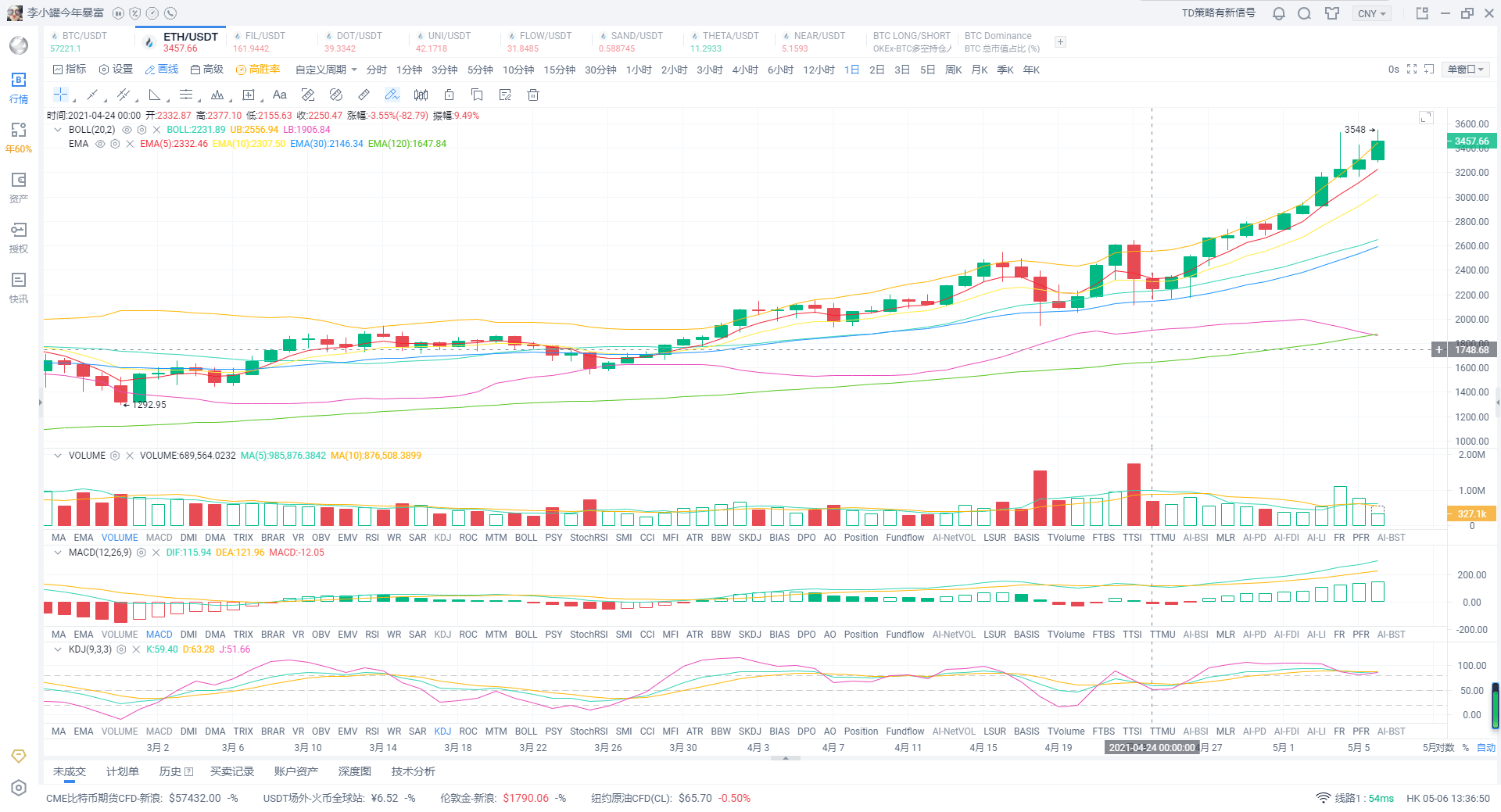Screen dimensions: 1501x812
Task: Click the settings gear at sidebar bottom
Action: (x=19, y=788)
